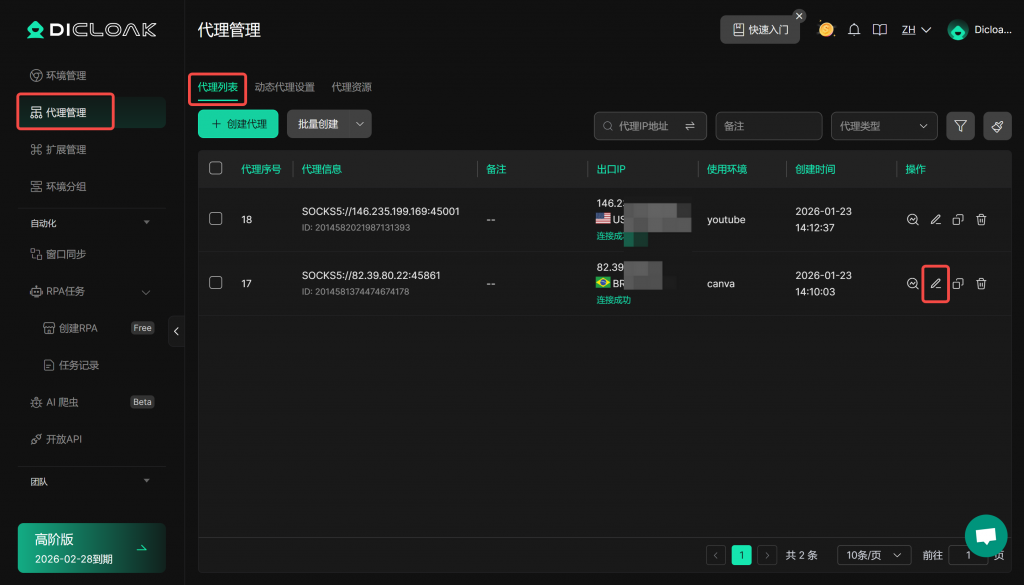The width and height of the screenshot is (1024, 585).
Task: Open the filter funnel icon
Action: [x=960, y=126]
